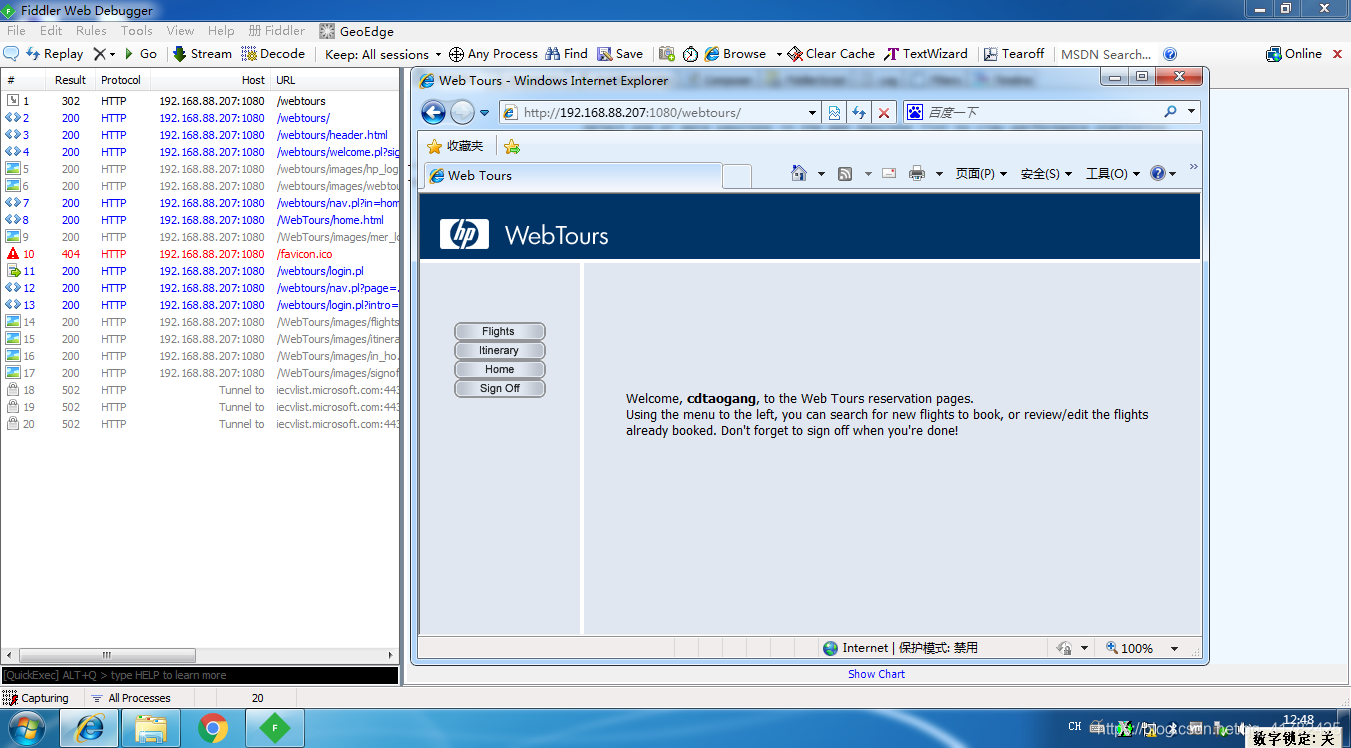Expand the Browse dropdown arrow
Viewport: 1351px width, 748px height.
(x=779, y=54)
